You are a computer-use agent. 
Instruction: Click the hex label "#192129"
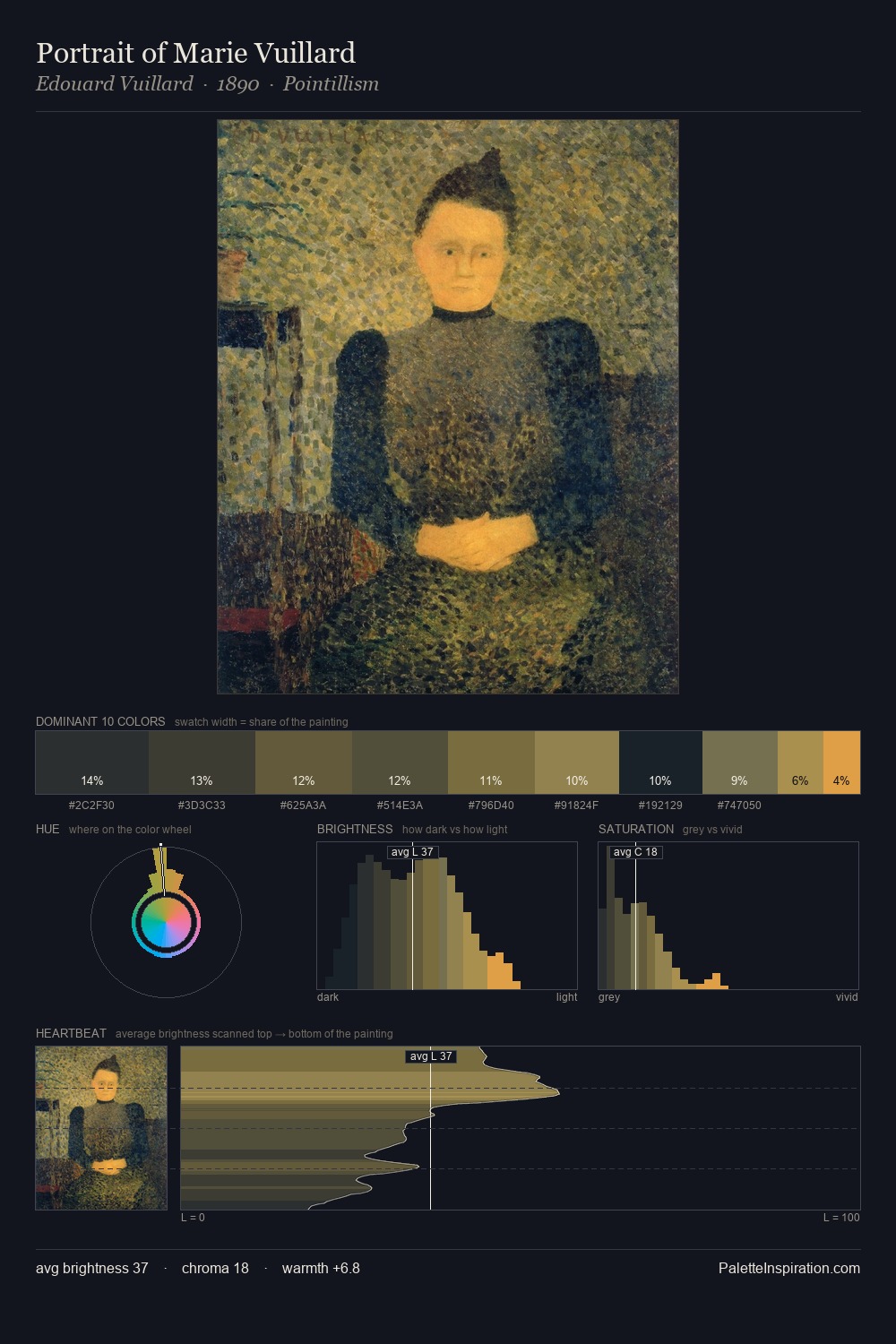click(x=660, y=805)
